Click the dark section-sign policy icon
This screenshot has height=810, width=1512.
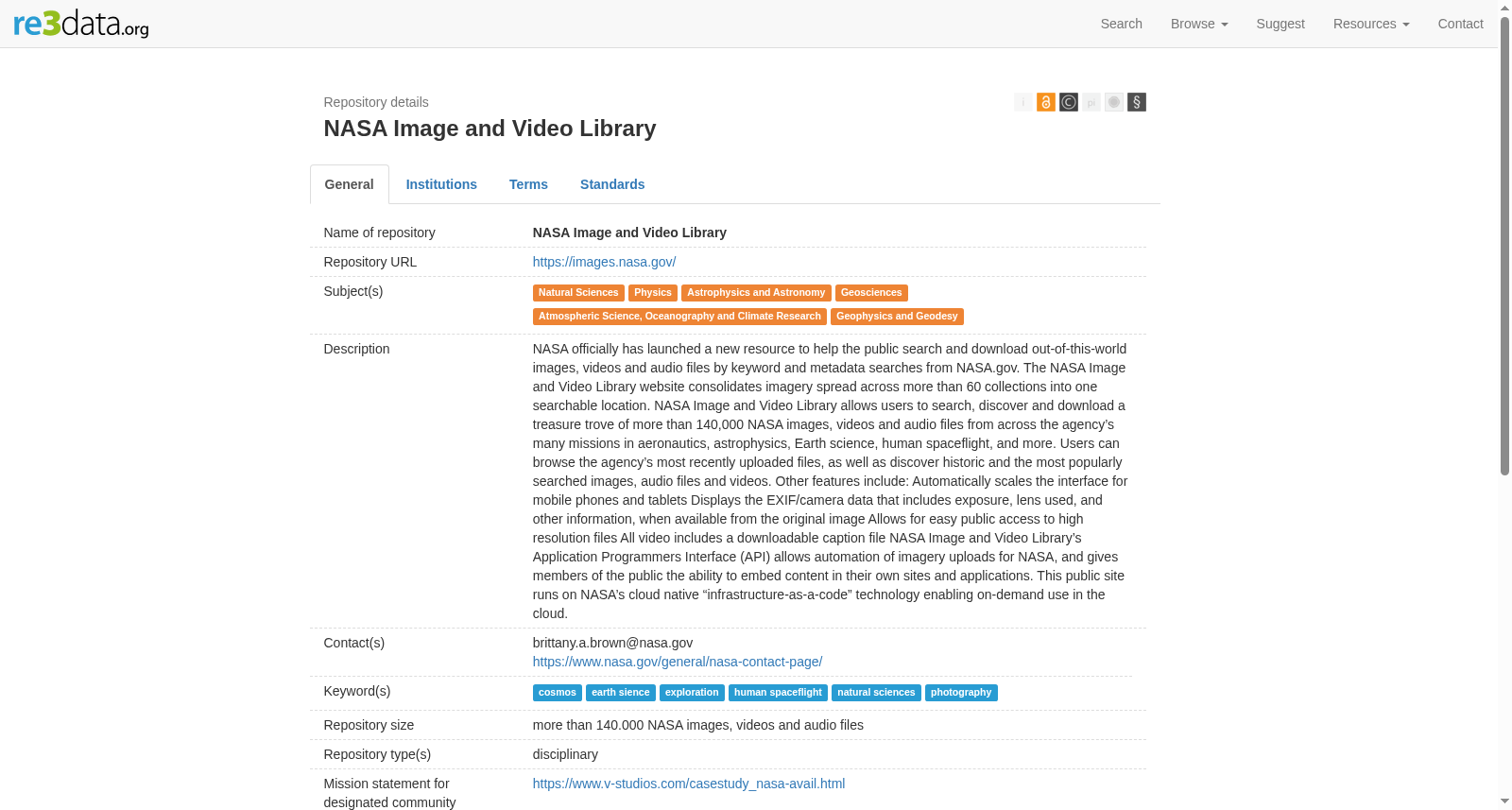pyautogui.click(x=1137, y=102)
